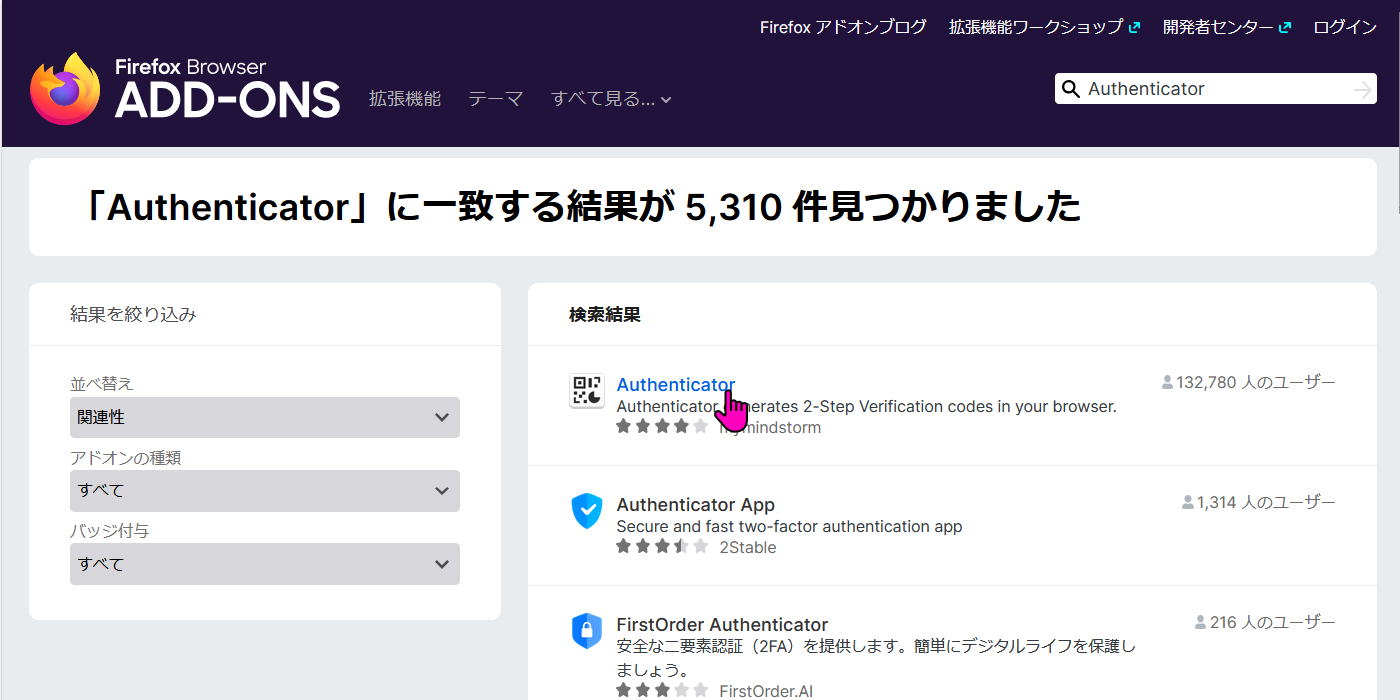Screen dimensions: 1400x700
Task: Click the search magnifier icon
Action: 1070,89
